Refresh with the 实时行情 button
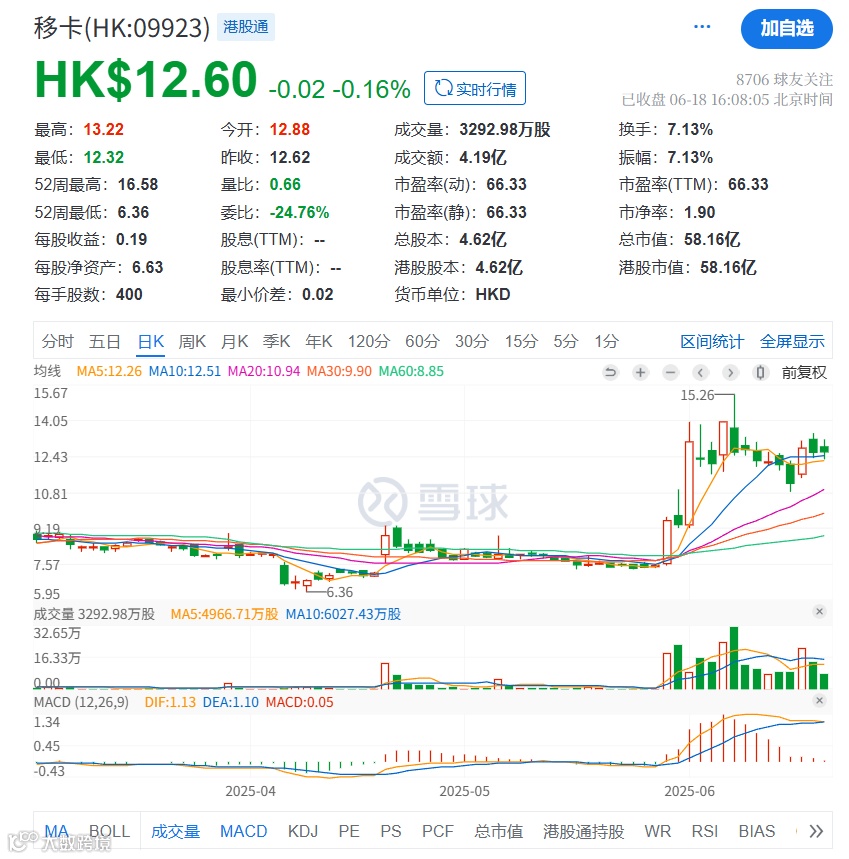 click(475, 88)
